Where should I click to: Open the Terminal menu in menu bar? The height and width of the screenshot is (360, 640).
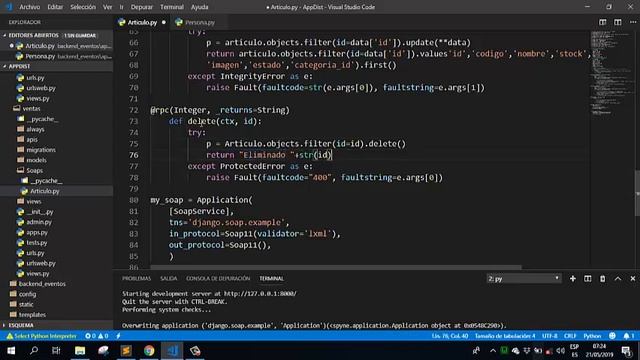coord(171,7)
